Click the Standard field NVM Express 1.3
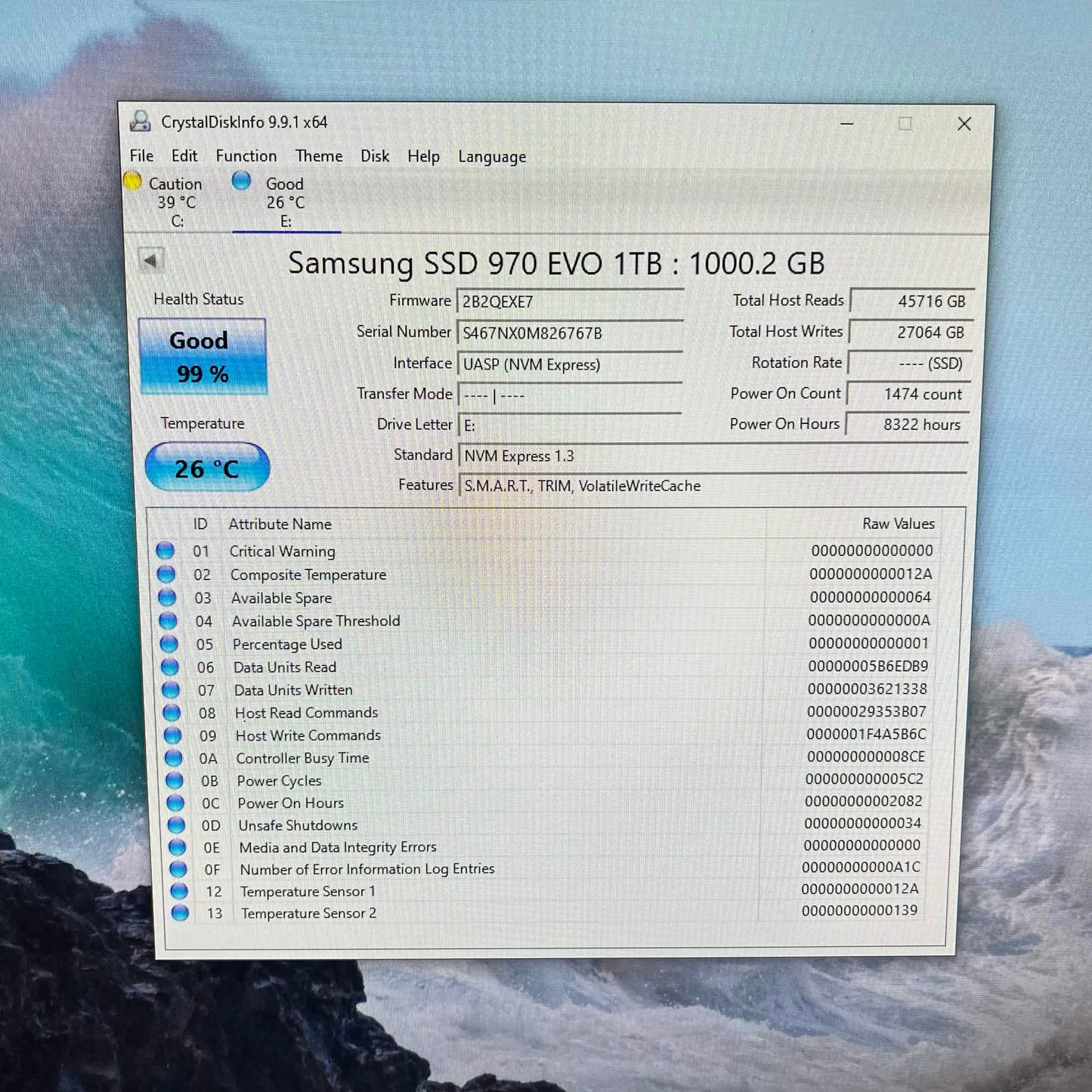This screenshot has width=1092, height=1092. [x=713, y=456]
